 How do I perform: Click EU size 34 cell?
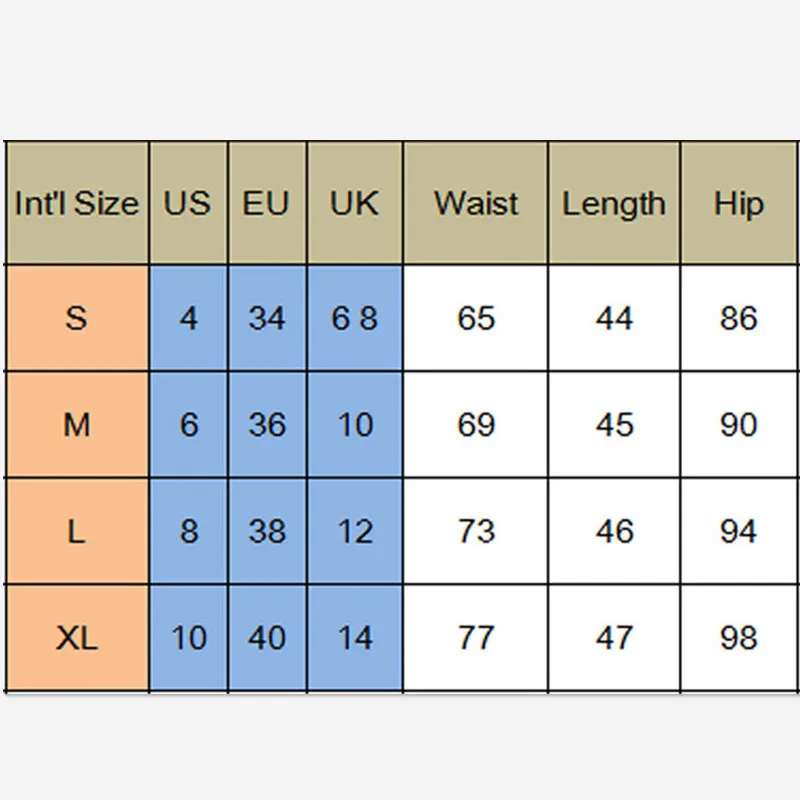point(266,319)
